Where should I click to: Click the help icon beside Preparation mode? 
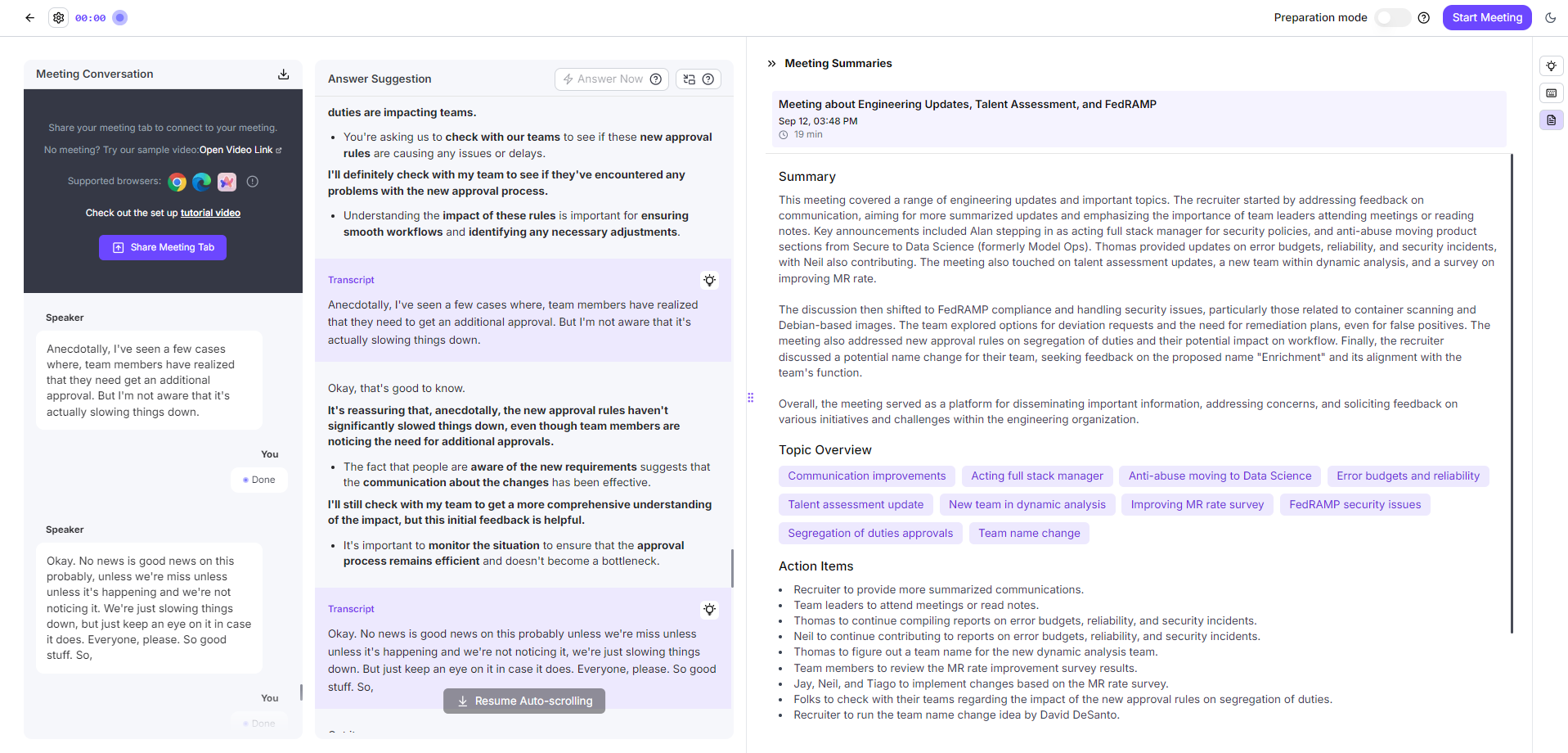(x=1424, y=17)
